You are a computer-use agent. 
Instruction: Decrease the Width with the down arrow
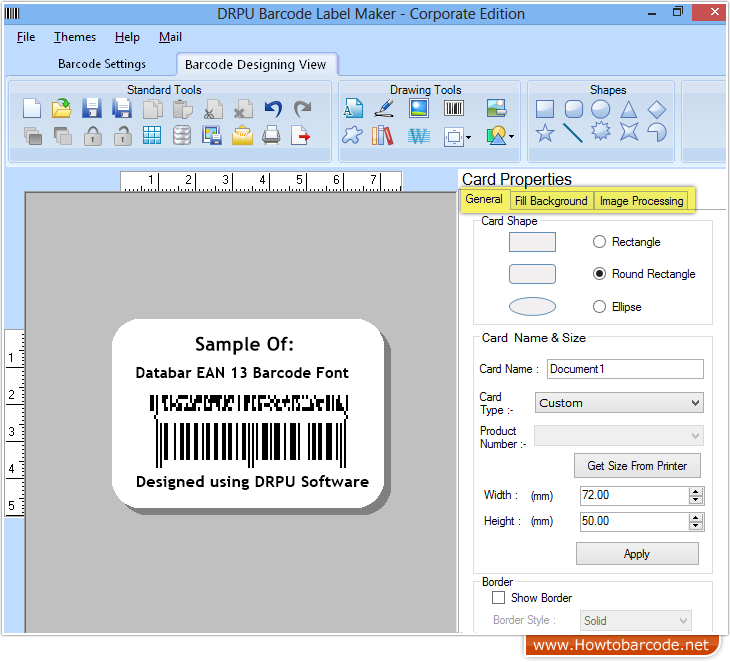point(696,500)
